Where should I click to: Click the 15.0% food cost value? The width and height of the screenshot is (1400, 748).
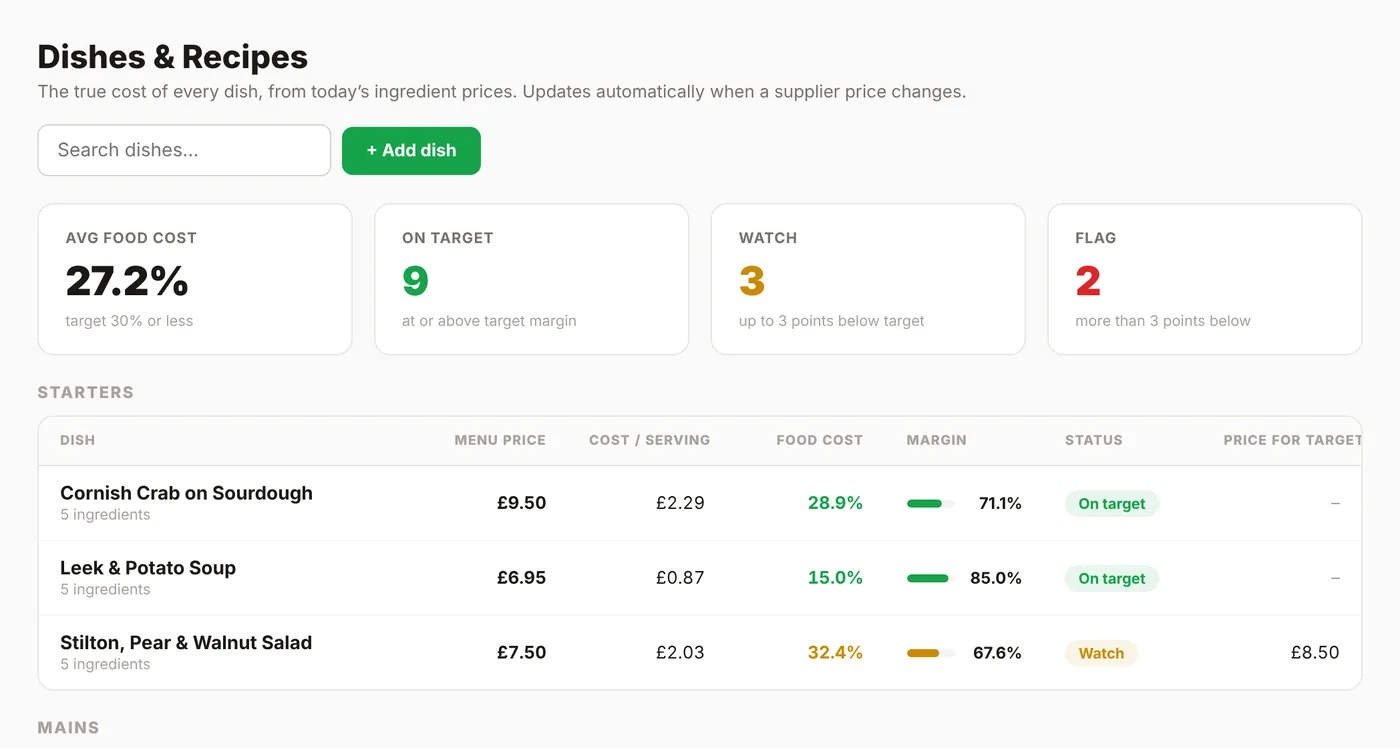(835, 578)
